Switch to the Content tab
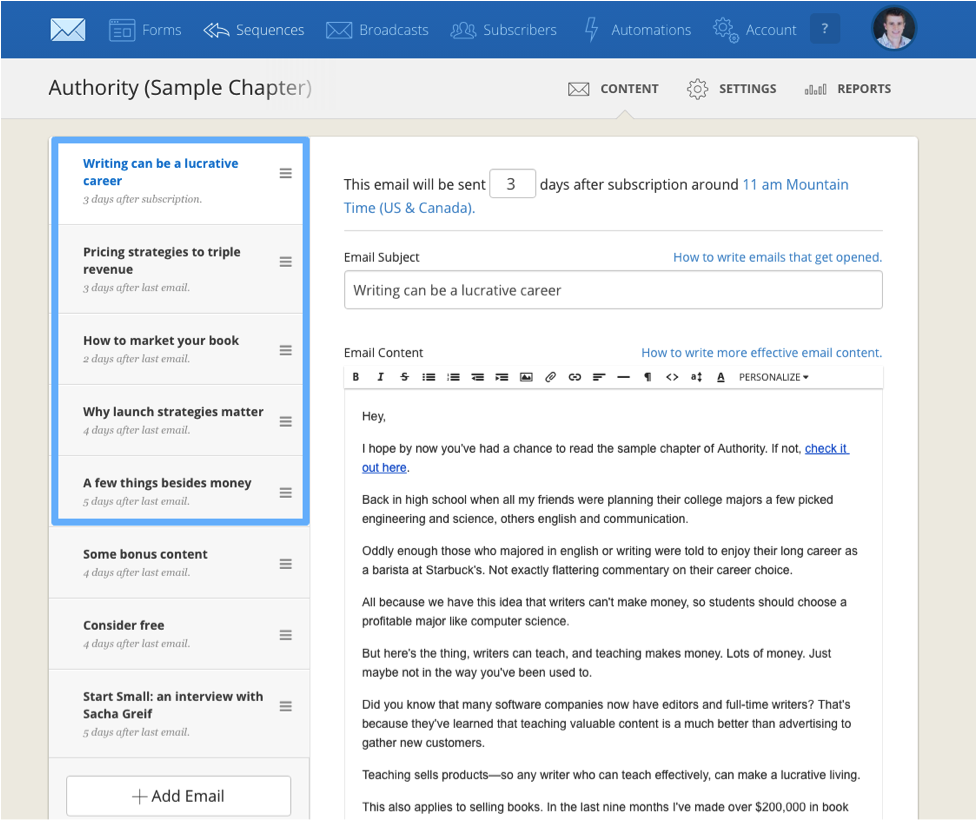 (x=613, y=89)
